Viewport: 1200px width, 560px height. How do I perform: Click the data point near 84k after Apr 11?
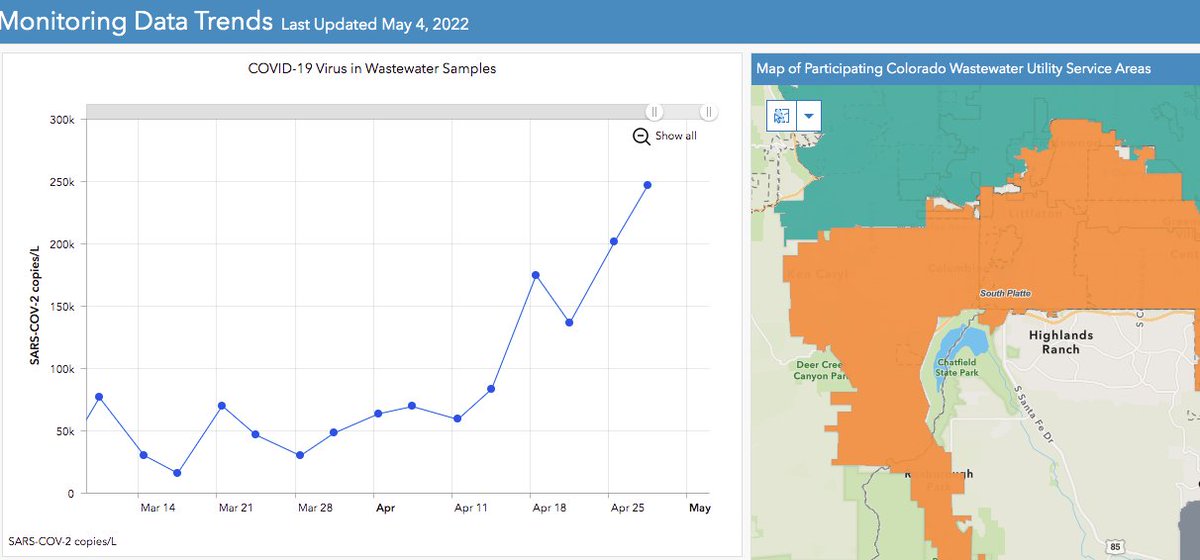(491, 389)
